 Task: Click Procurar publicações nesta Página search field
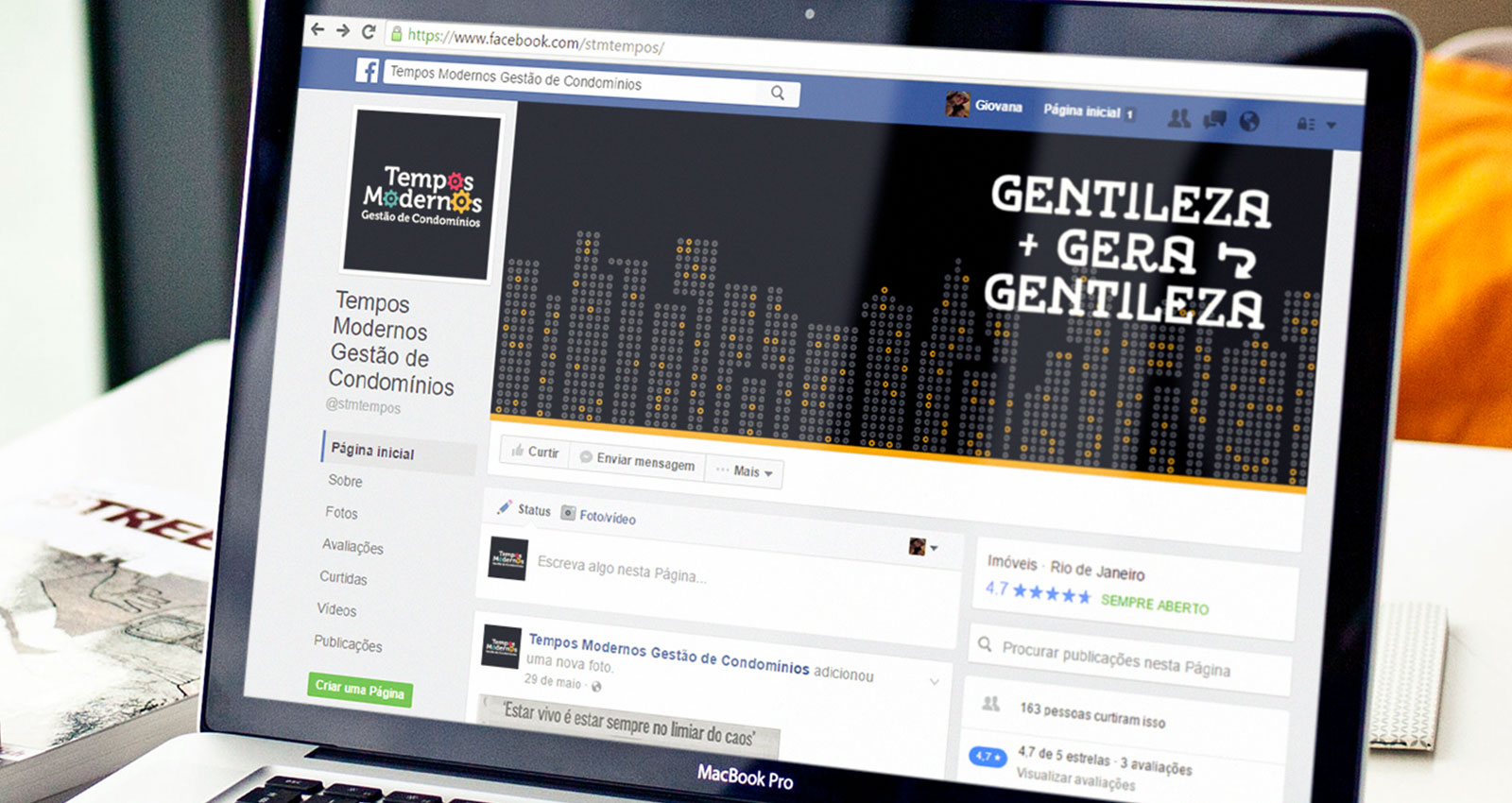[1130, 659]
